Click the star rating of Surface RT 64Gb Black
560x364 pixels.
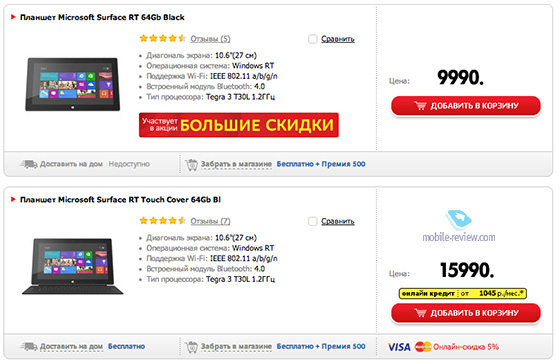pos(162,38)
